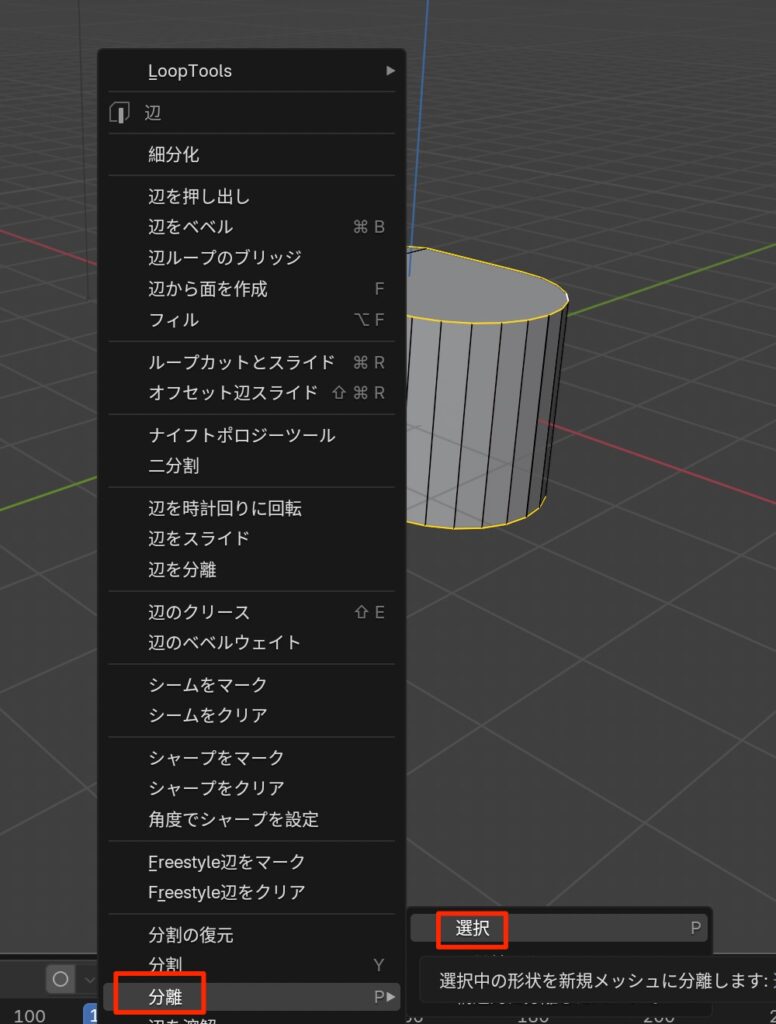Select 角度でシャープを設定
The image size is (776, 1024).
(233, 819)
